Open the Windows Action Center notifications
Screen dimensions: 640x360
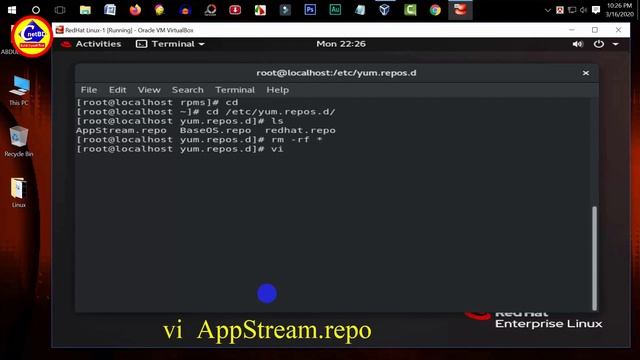point(596,10)
